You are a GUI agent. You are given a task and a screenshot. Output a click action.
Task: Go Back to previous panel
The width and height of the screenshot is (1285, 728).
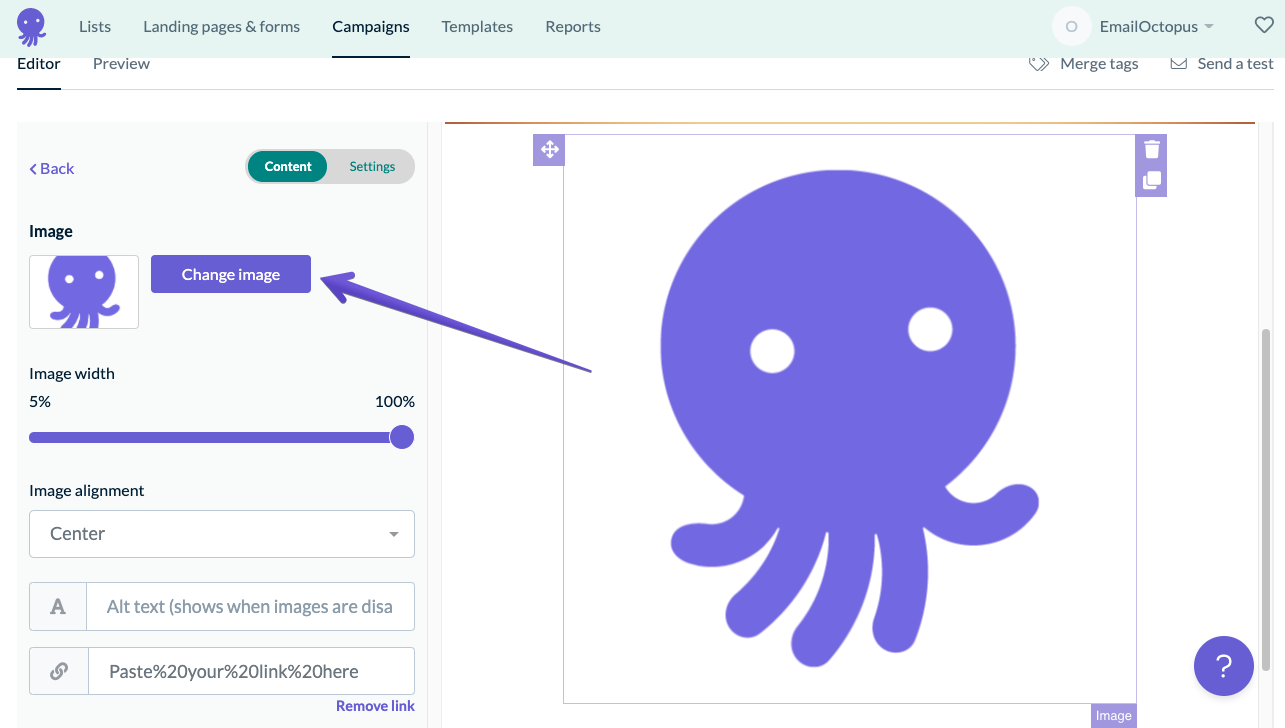tap(52, 168)
